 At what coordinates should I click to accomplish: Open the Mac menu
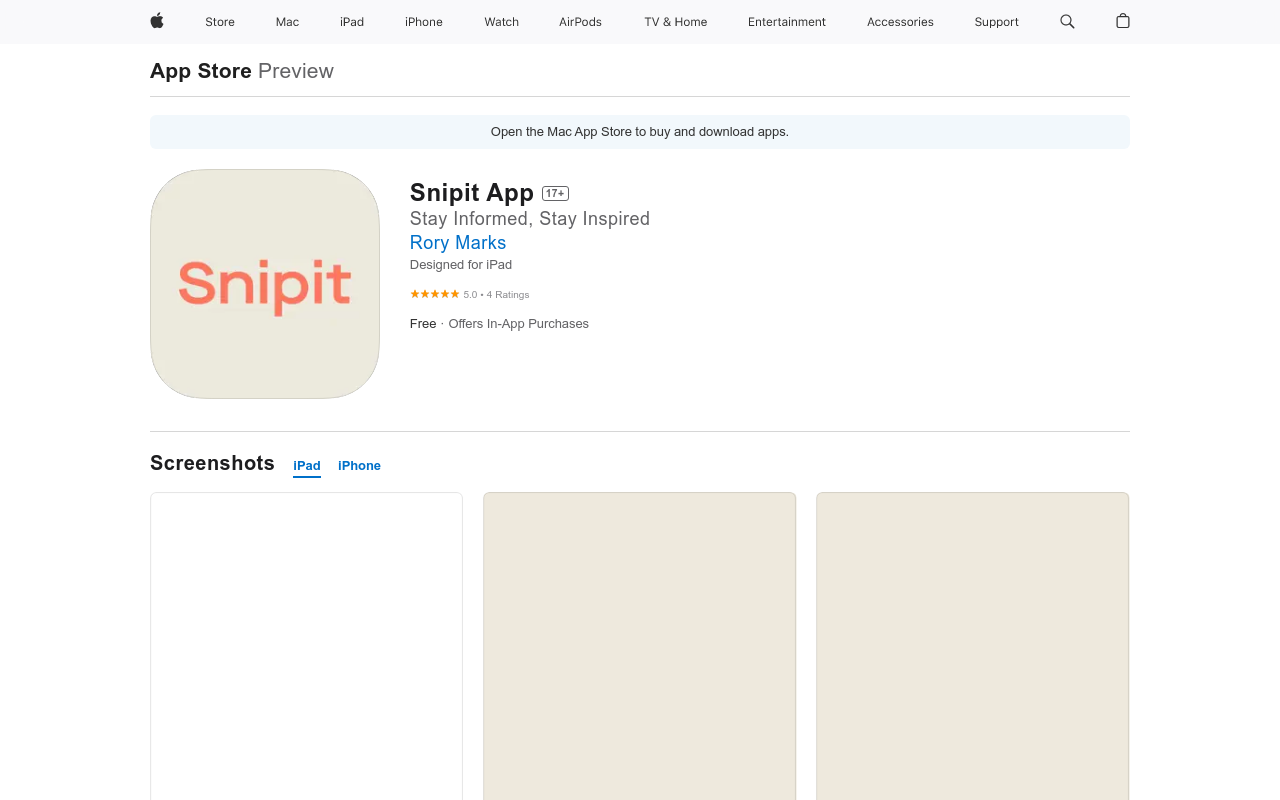pos(287,22)
